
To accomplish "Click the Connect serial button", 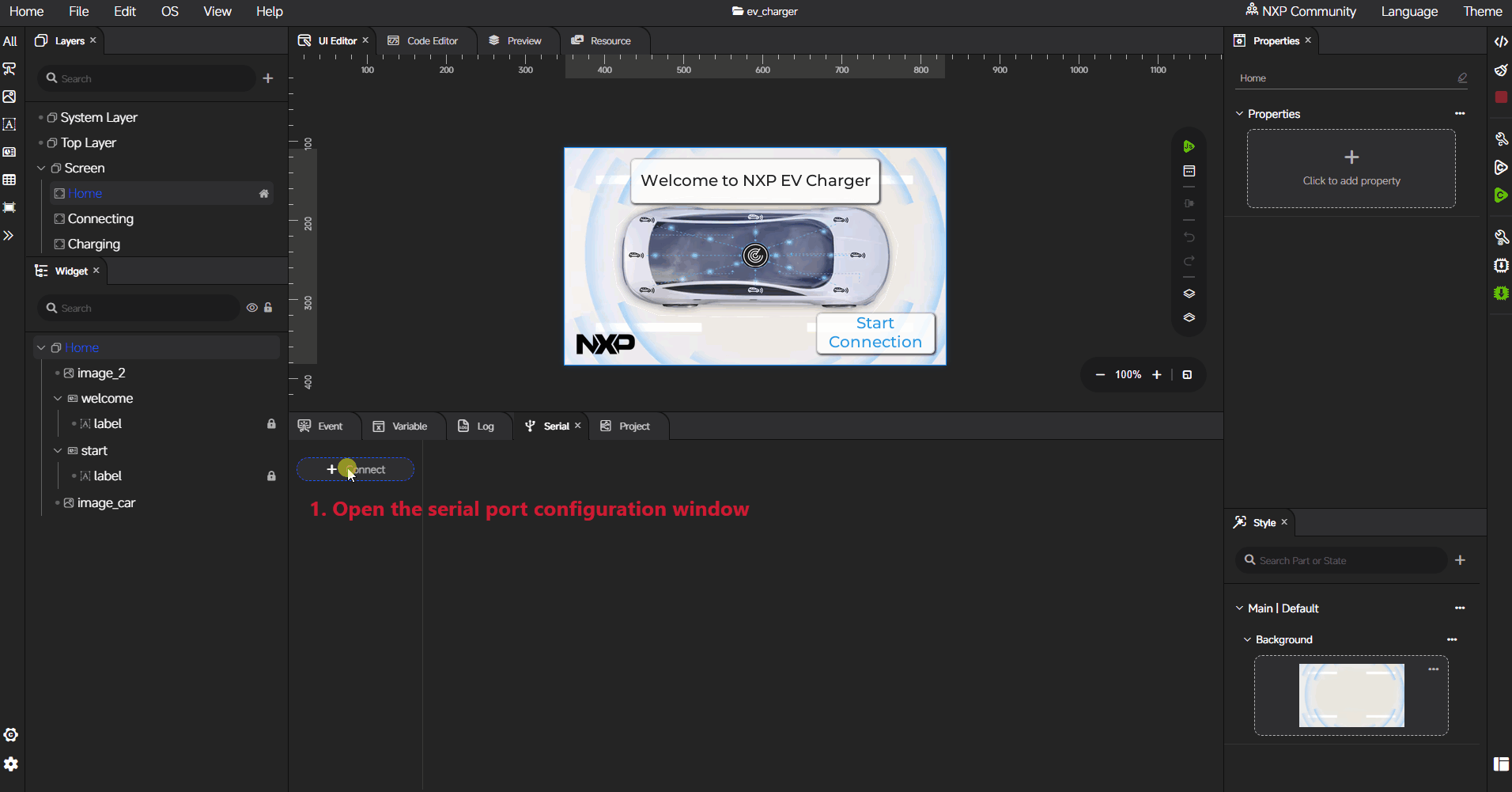I will [x=355, y=470].
